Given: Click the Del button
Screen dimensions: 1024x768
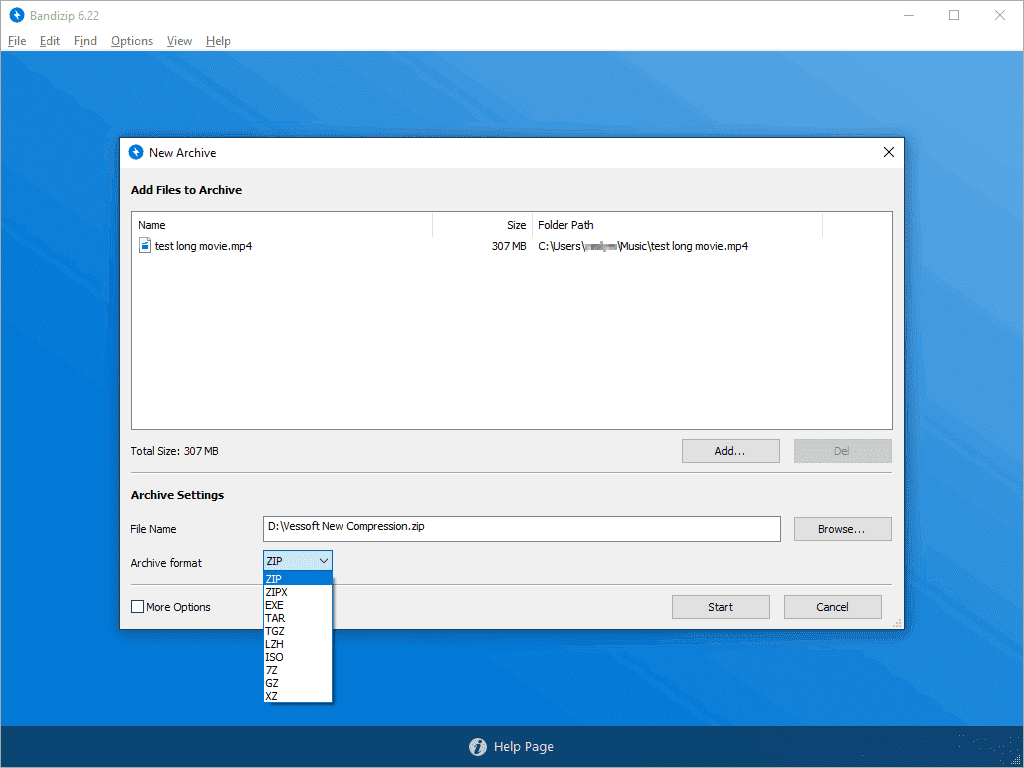Looking at the screenshot, I should [x=842, y=451].
